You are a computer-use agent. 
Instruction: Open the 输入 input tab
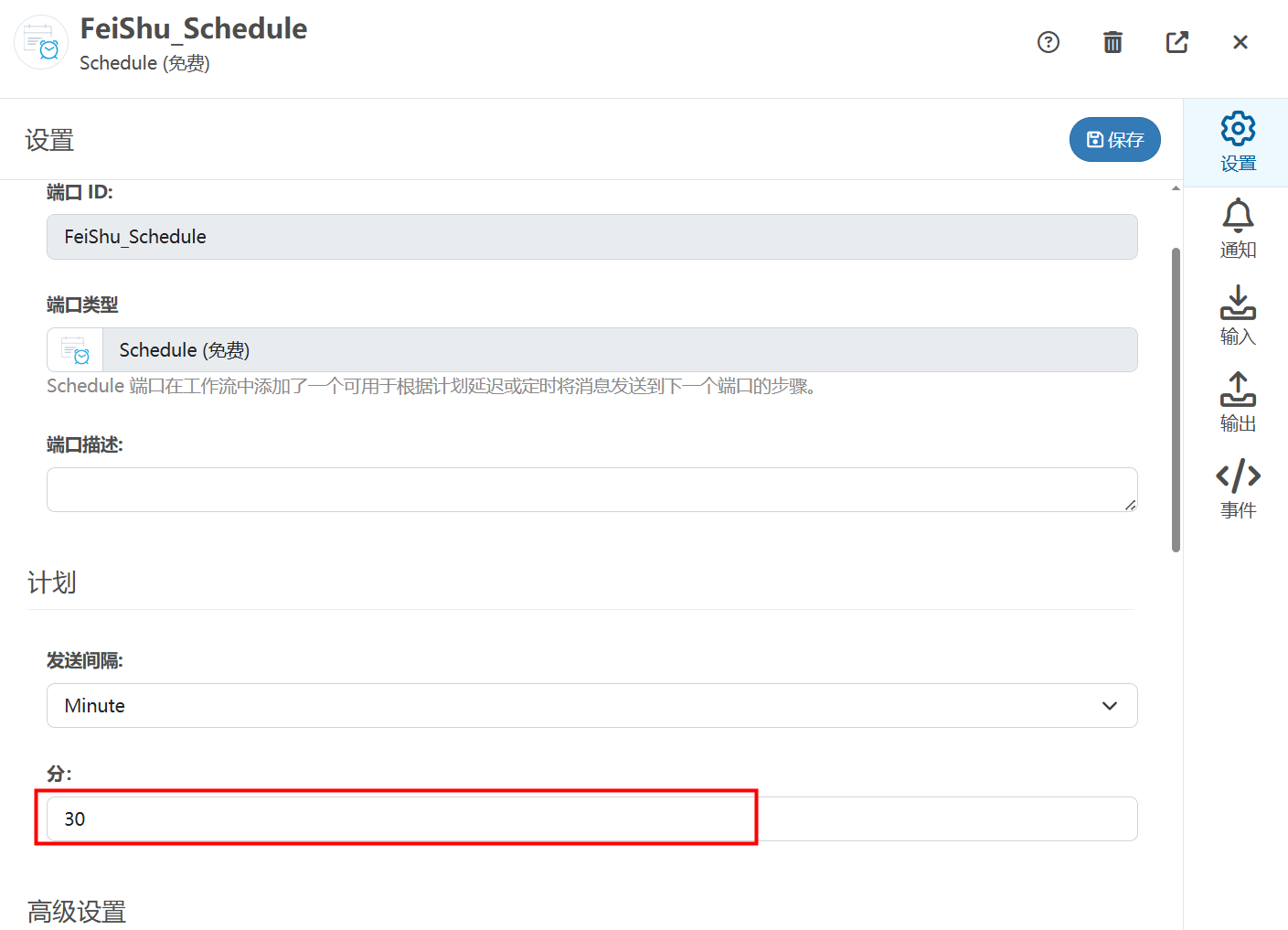click(x=1237, y=315)
